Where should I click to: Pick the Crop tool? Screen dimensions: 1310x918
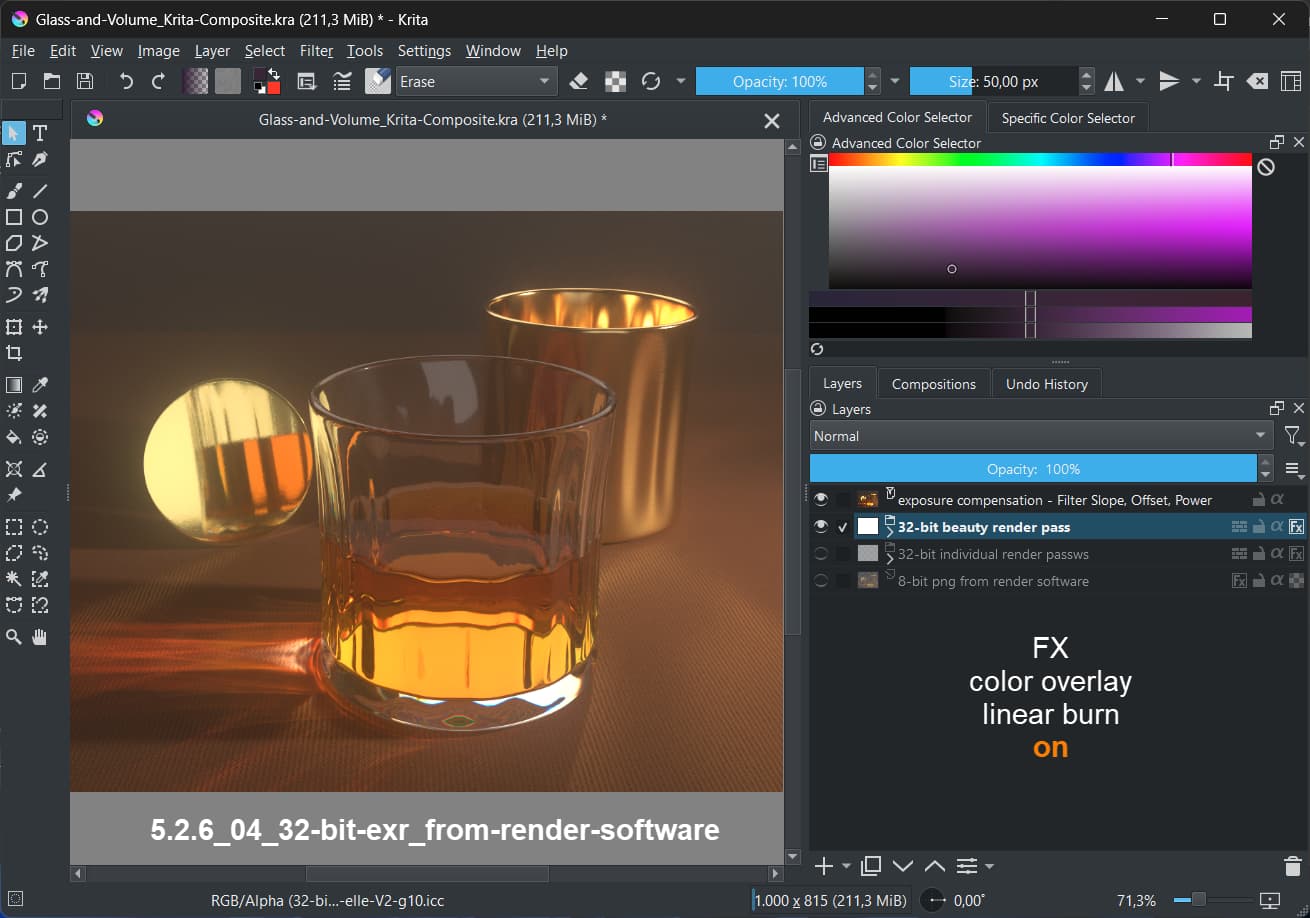click(14, 353)
